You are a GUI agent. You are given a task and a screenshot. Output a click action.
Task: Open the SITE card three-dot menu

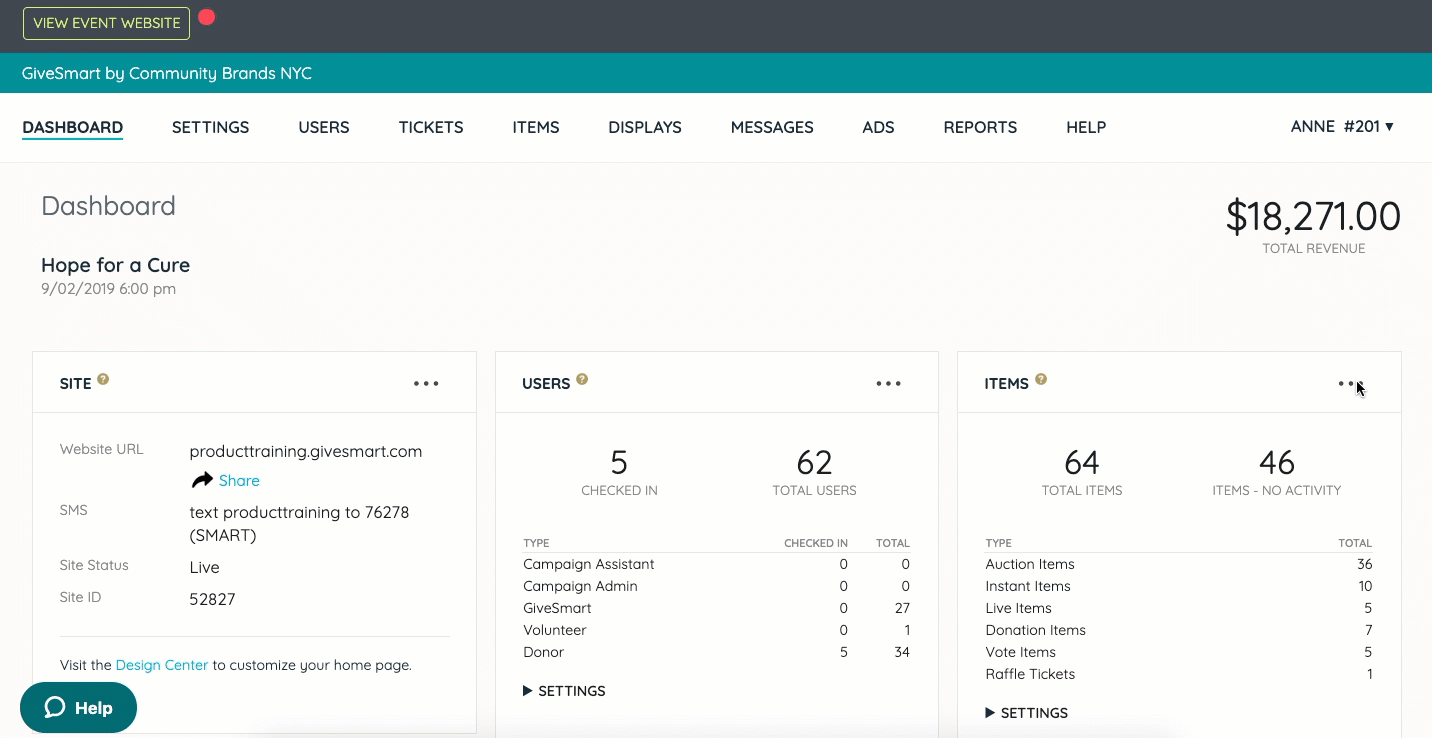tap(426, 383)
